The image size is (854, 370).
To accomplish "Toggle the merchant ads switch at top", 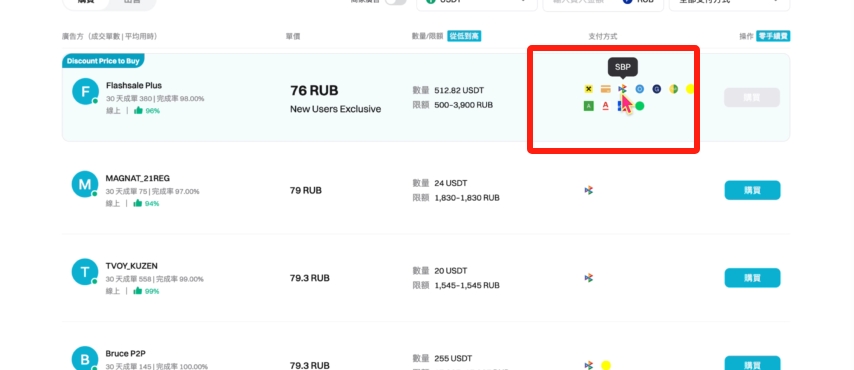I will click(x=395, y=2).
